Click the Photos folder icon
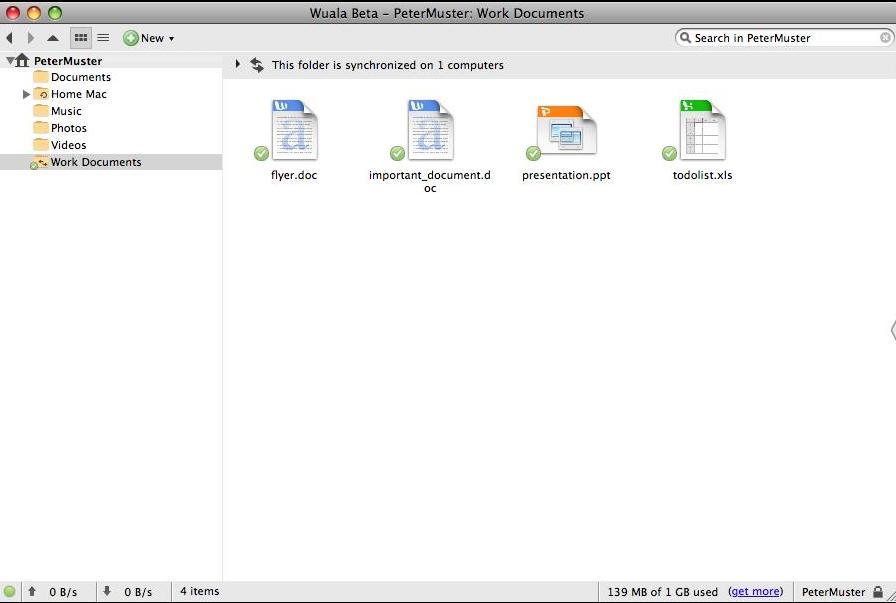896x603 pixels. click(41, 127)
